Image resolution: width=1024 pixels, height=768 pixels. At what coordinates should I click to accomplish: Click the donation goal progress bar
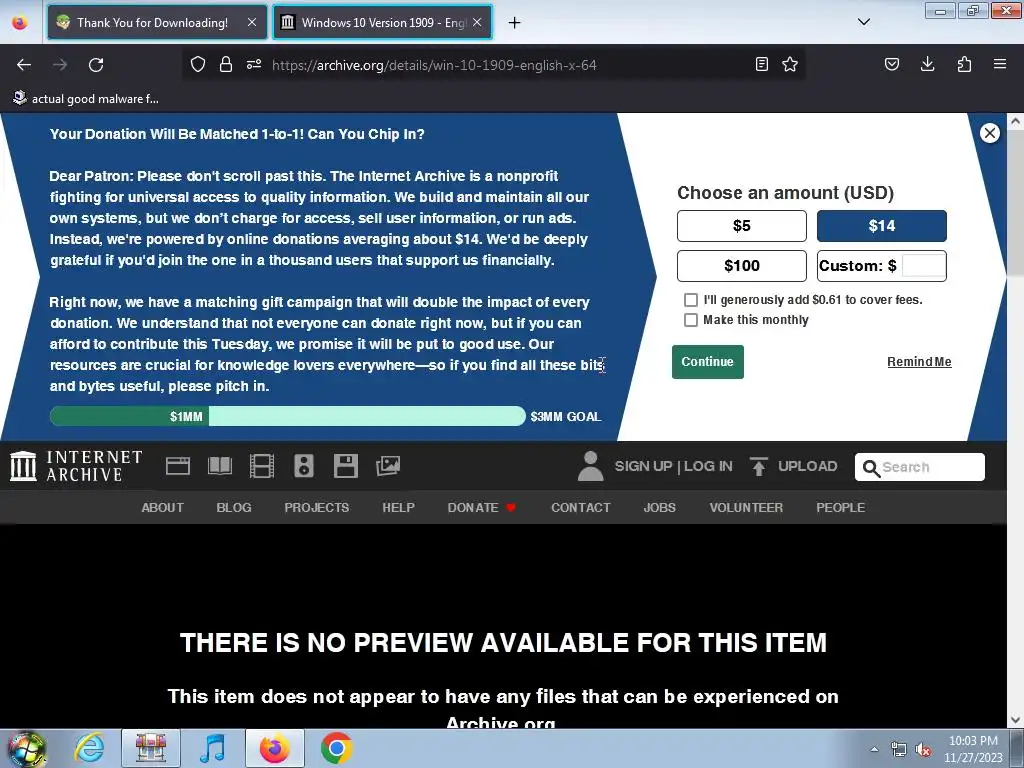coord(287,416)
